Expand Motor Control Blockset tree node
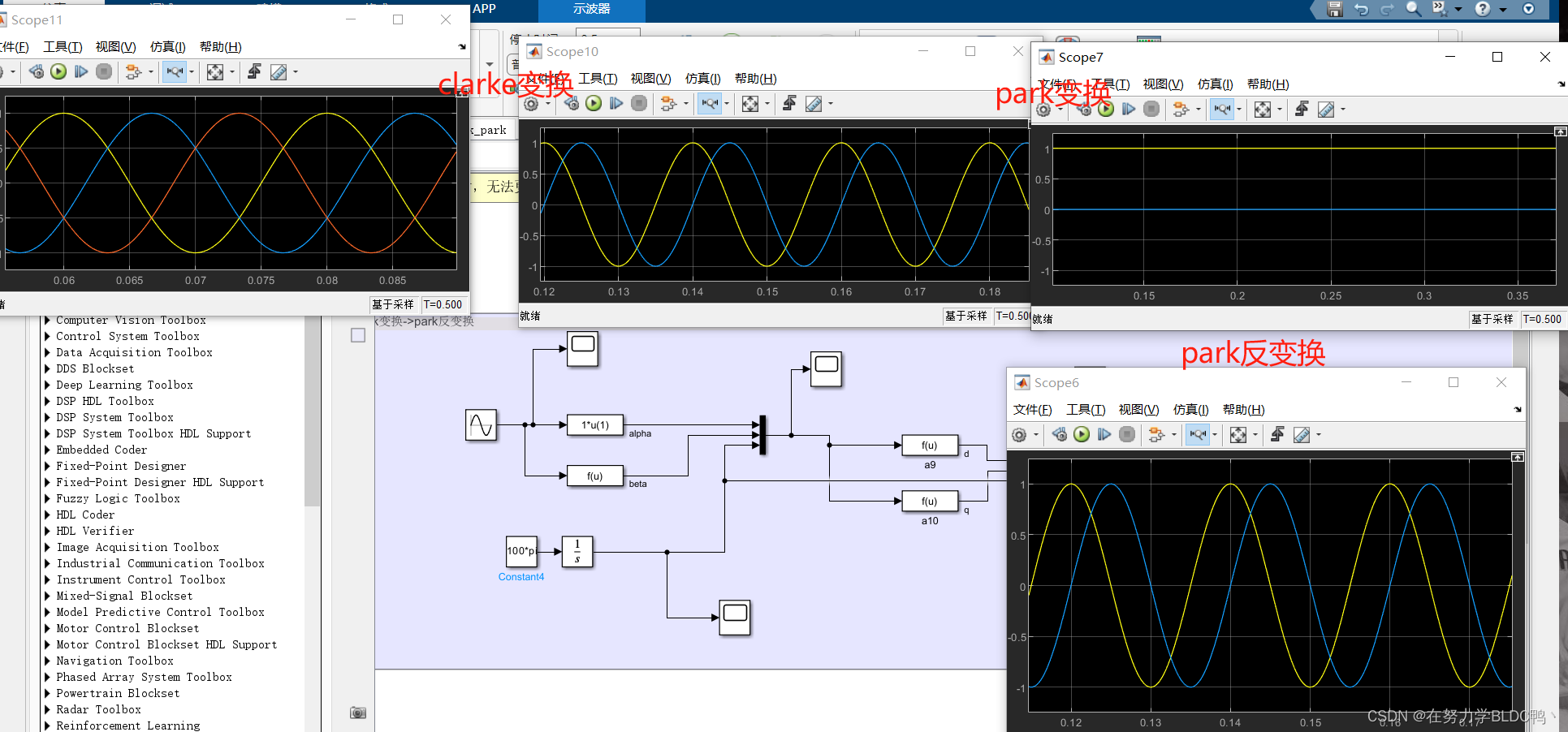The image size is (1568, 732). click(47, 628)
